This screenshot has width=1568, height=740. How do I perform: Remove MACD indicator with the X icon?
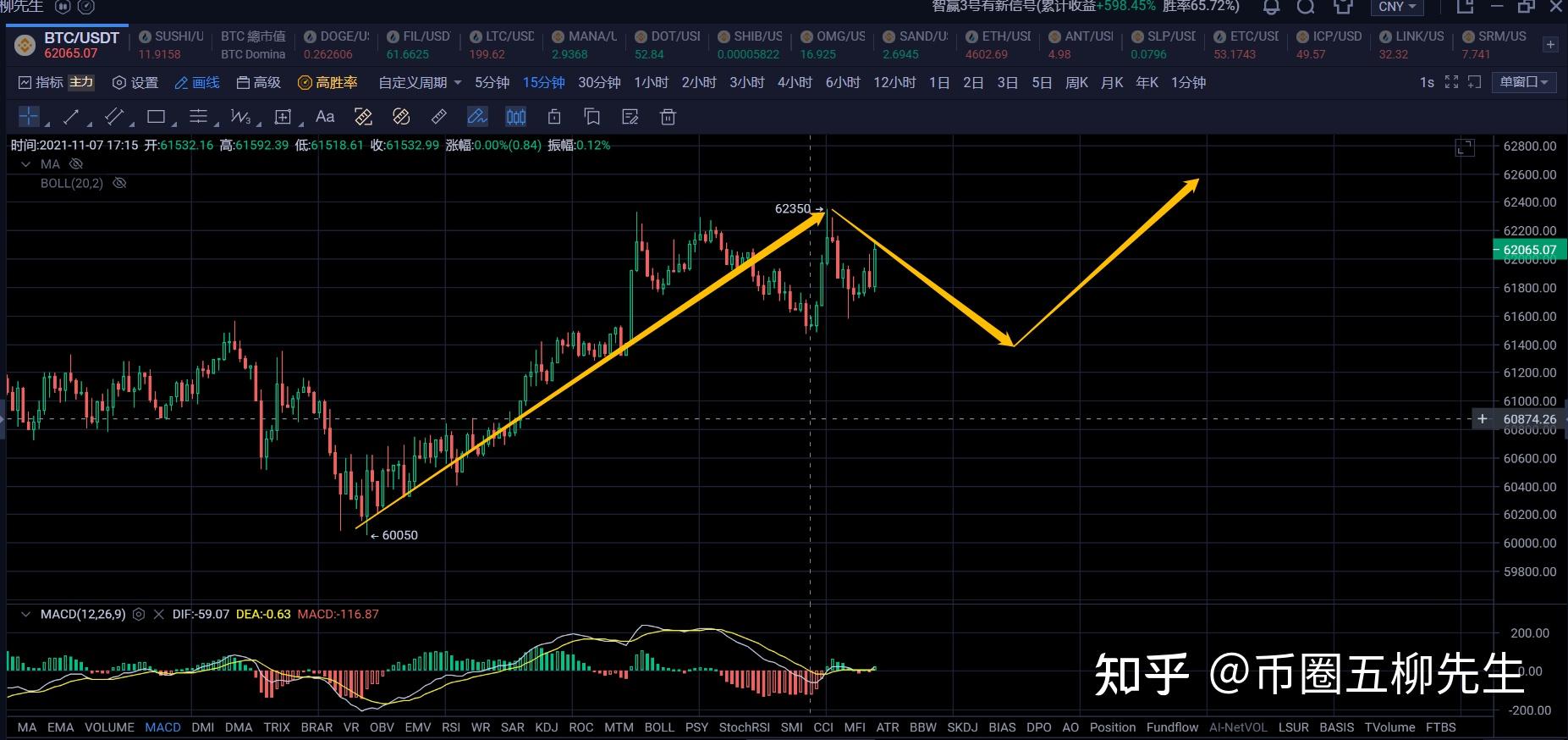pos(158,614)
